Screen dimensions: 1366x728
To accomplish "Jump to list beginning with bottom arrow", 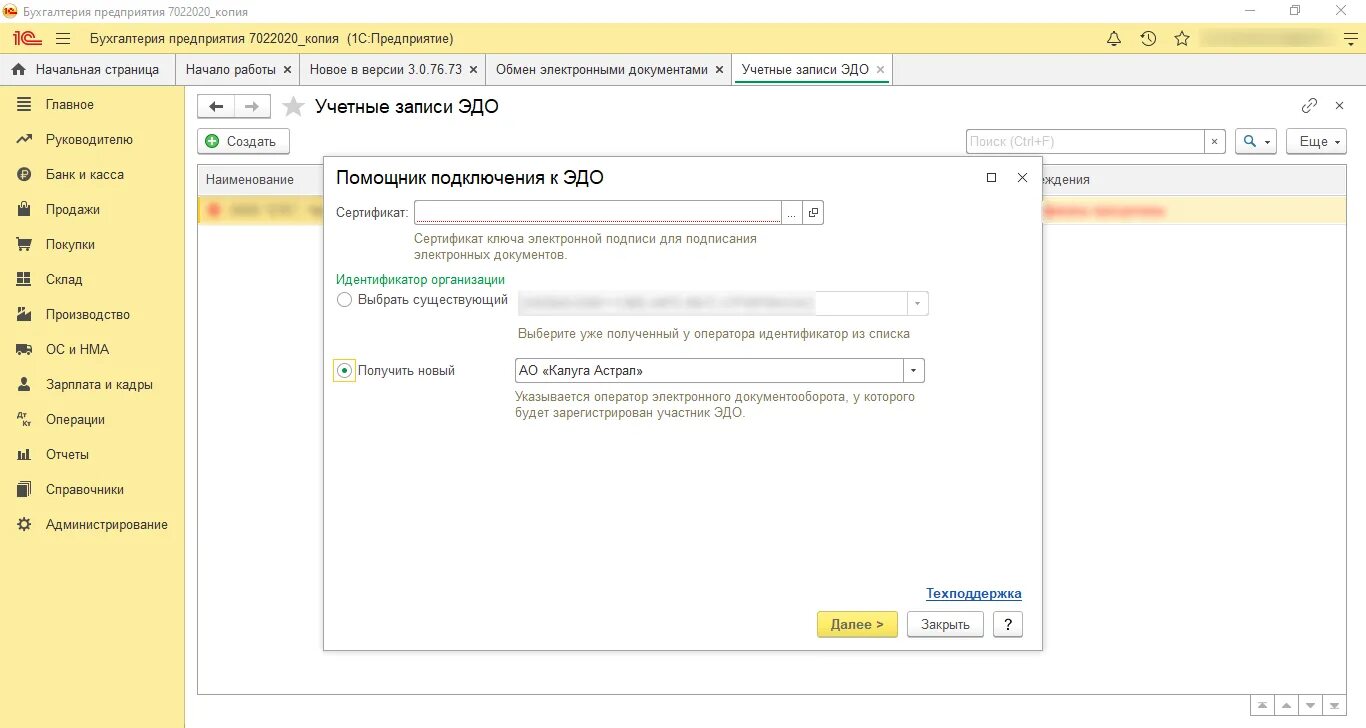I will coord(1263,706).
